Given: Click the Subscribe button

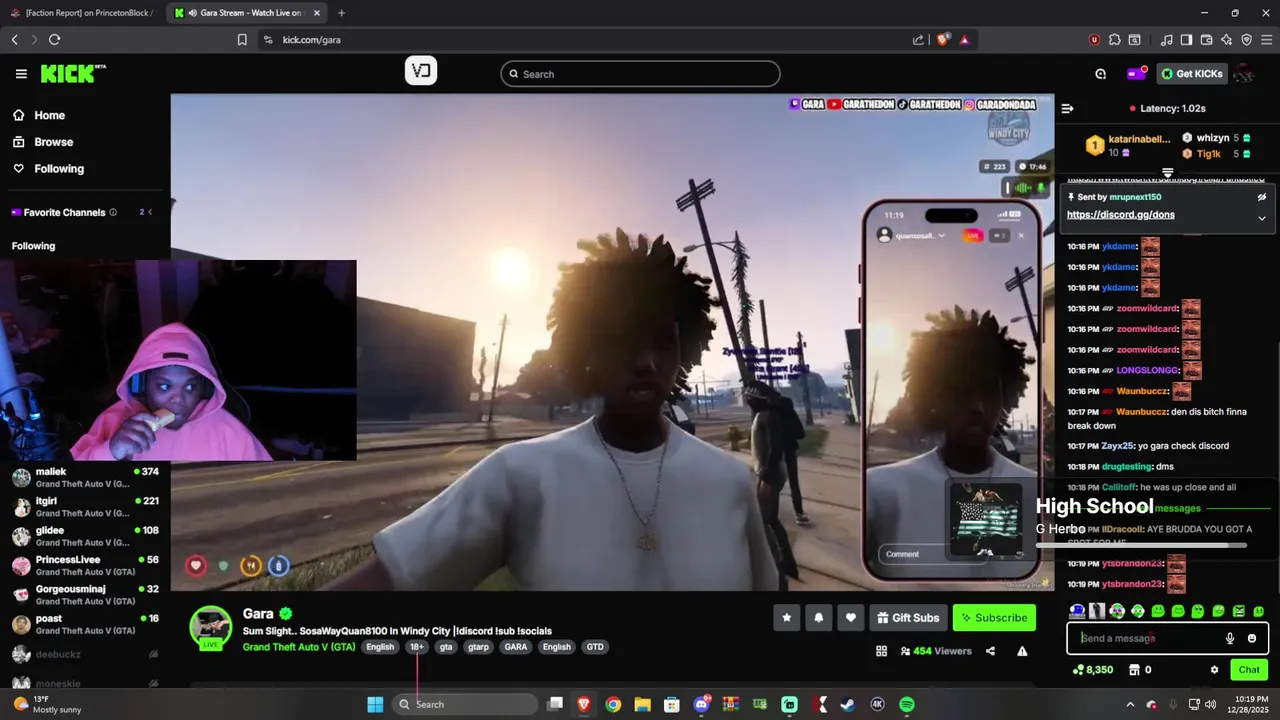Looking at the screenshot, I should coord(994,618).
